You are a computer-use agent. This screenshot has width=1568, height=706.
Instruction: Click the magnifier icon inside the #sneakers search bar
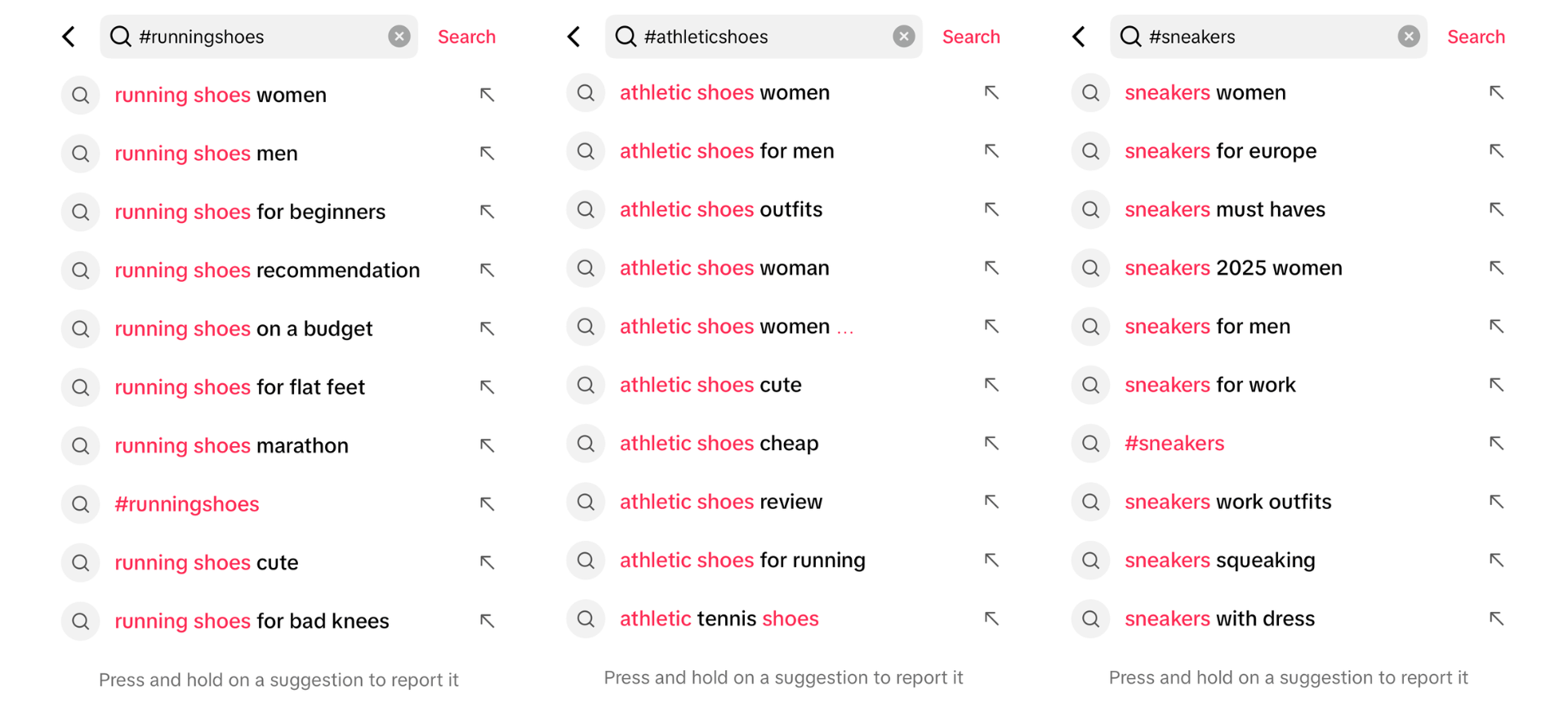1129,36
